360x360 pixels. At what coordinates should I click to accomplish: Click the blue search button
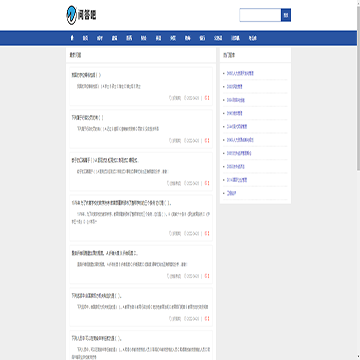[286, 15]
